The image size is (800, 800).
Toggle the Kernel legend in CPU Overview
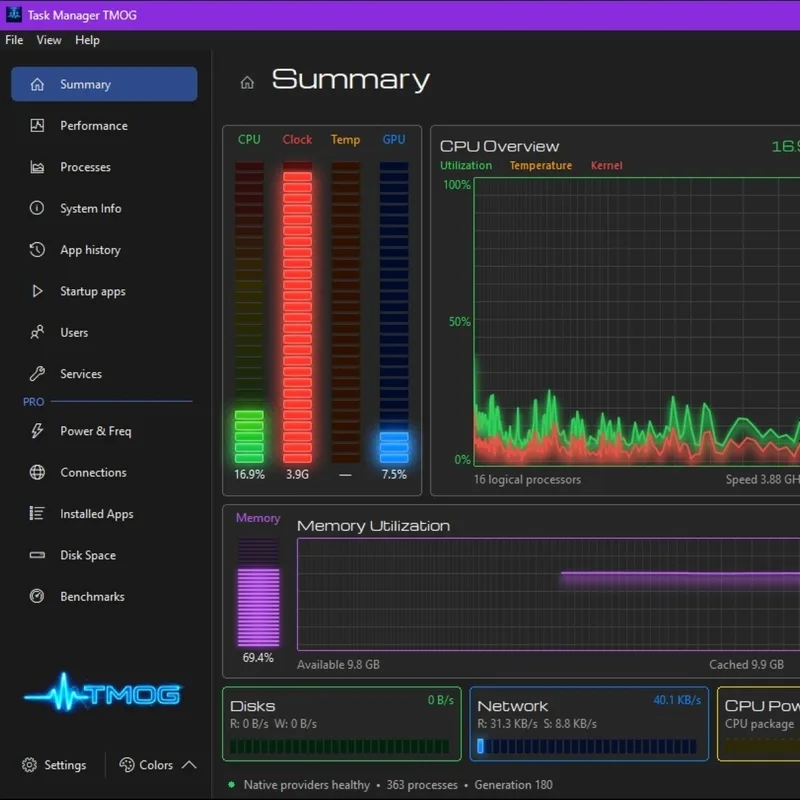[x=607, y=165]
